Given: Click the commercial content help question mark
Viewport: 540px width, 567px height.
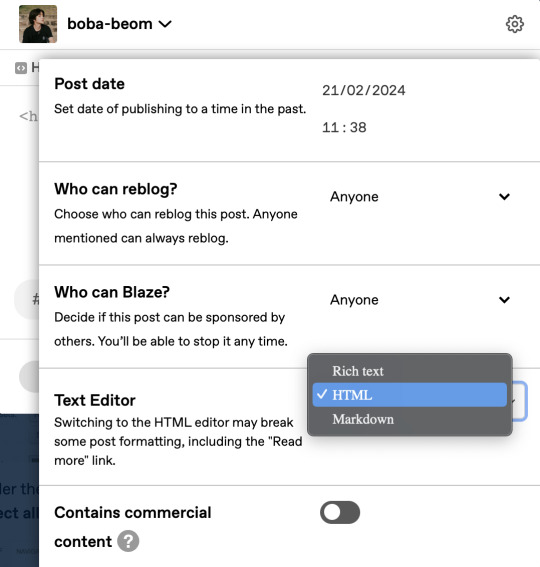Looking at the screenshot, I should pos(128,541).
